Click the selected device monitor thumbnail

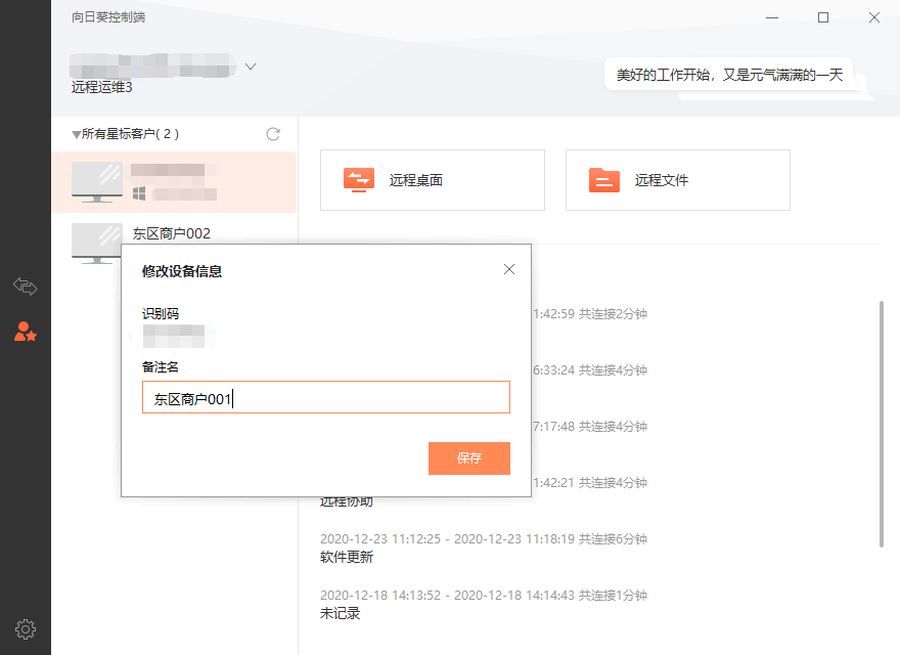click(97, 182)
